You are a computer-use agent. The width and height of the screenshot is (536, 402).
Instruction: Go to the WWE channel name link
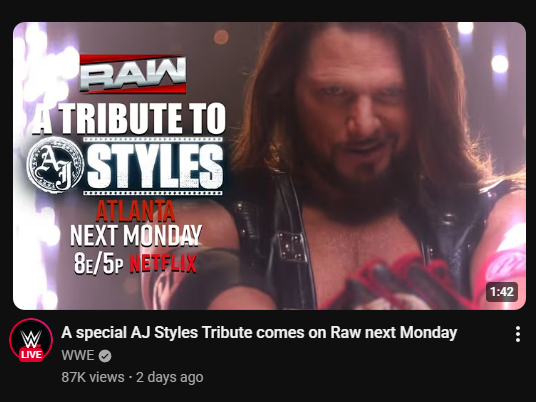(x=78, y=356)
